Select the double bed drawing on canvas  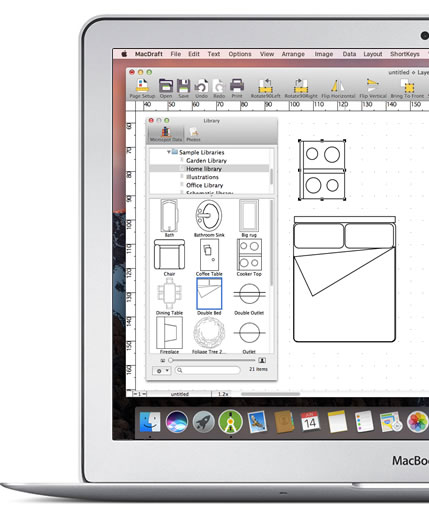pos(344,279)
